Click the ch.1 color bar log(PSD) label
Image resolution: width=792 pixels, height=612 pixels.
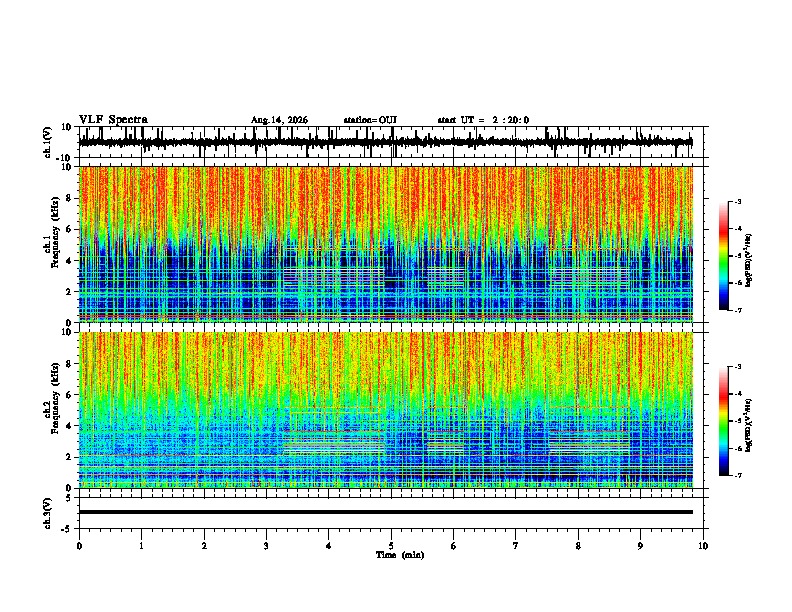click(x=749, y=260)
